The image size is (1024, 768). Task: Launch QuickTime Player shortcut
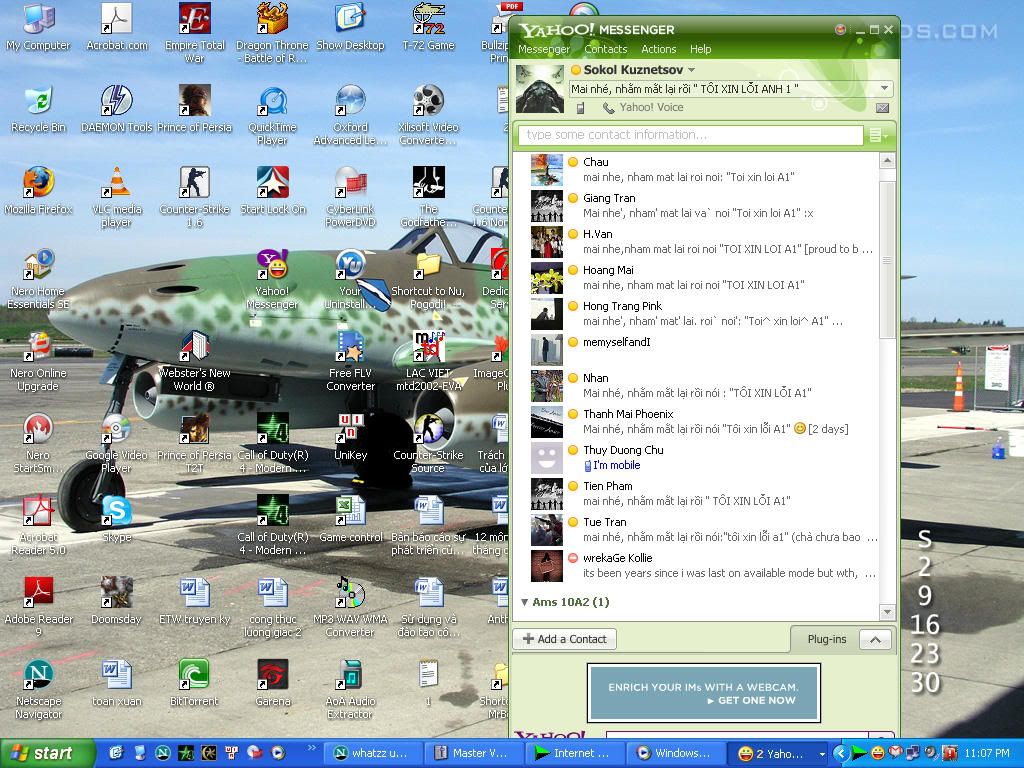pos(272,116)
